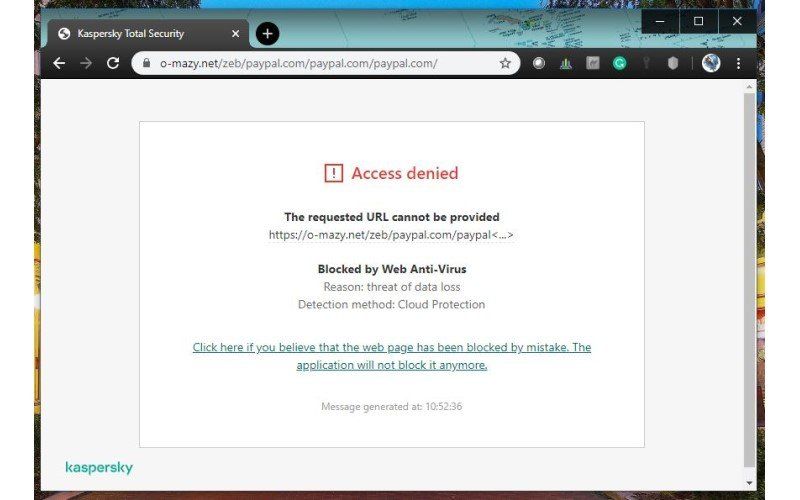Open the grey circle extension icon
Screen dimensions: 800x500
539,63
